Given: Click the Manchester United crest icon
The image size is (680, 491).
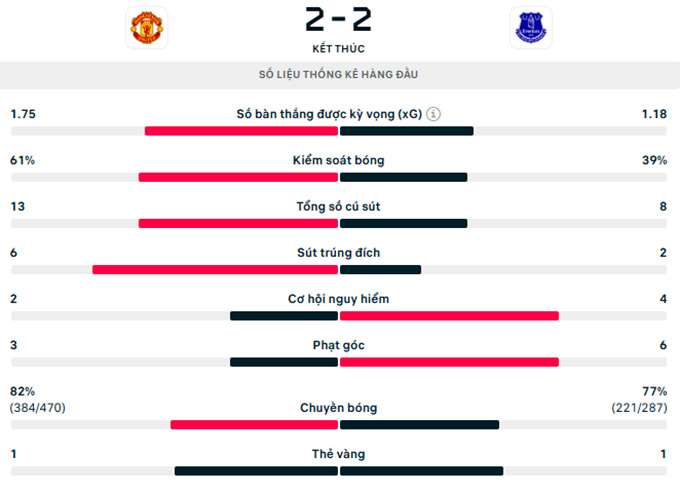Looking at the screenshot, I should pos(147,27).
